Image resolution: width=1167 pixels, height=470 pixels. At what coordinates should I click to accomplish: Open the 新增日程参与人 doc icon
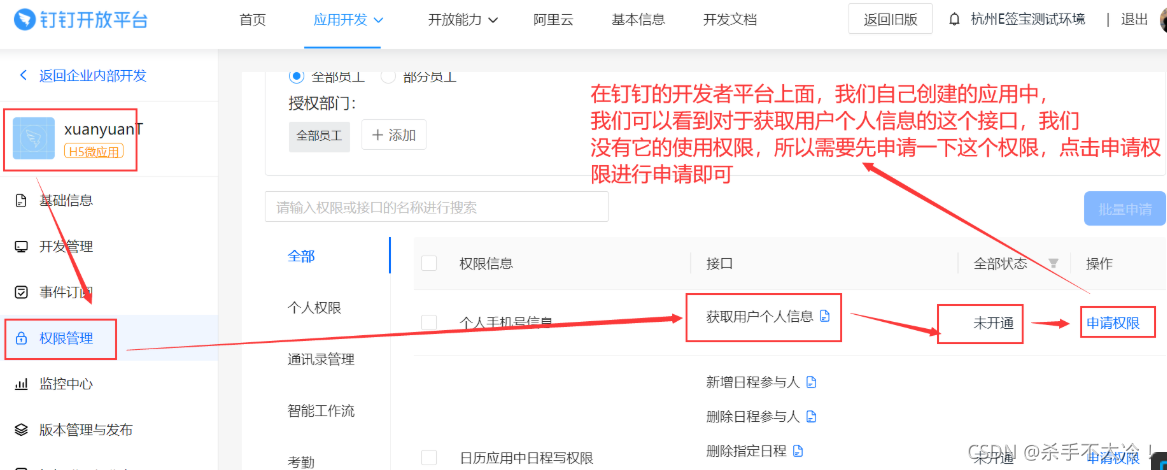811,383
